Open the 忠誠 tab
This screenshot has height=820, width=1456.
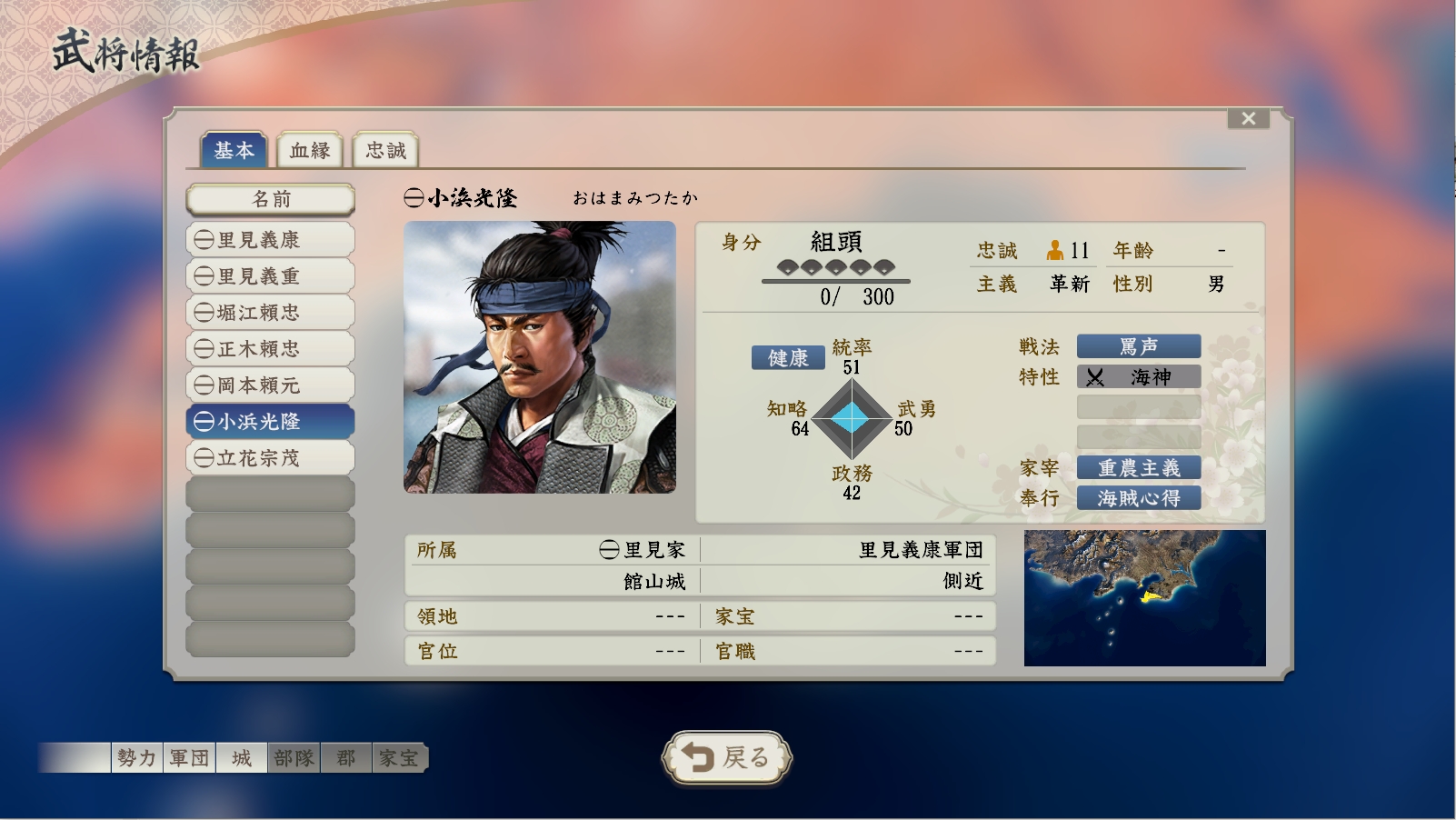click(385, 151)
